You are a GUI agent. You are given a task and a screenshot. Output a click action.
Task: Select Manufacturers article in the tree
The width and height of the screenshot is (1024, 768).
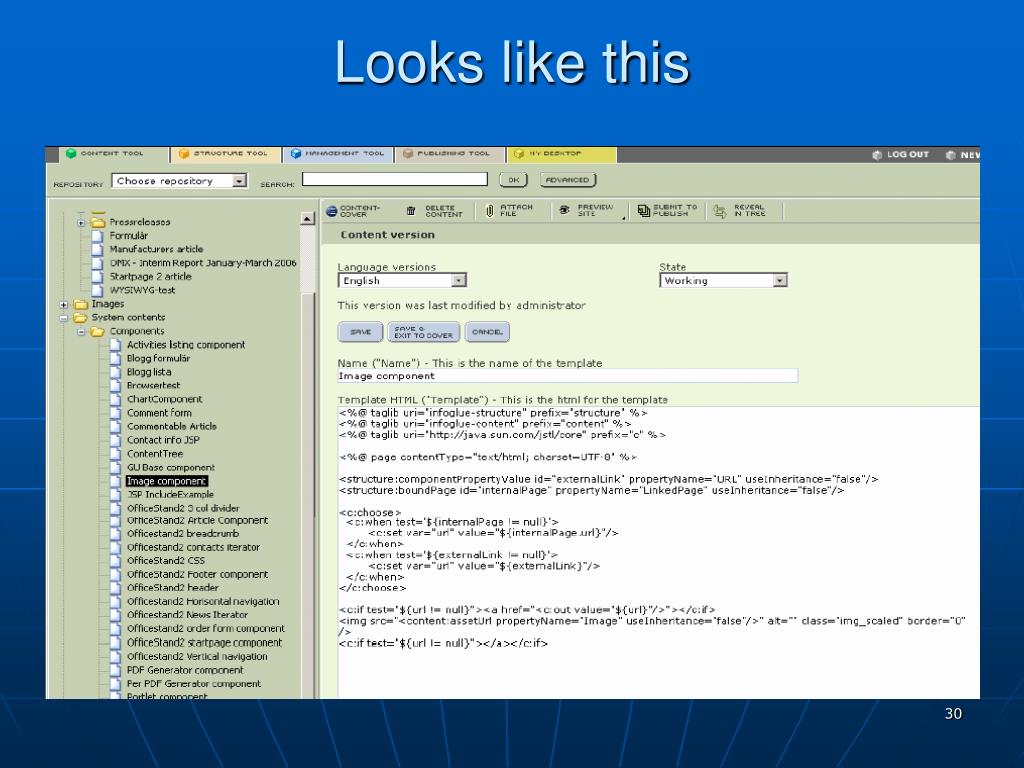[x=156, y=249]
